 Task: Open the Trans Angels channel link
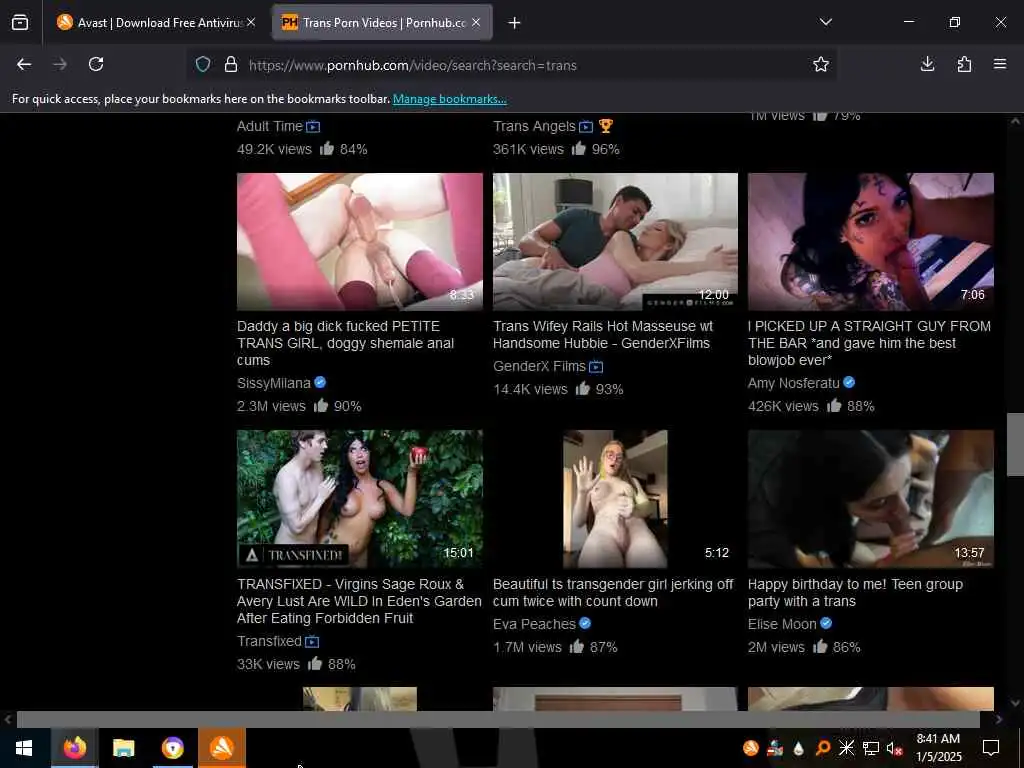(534, 126)
